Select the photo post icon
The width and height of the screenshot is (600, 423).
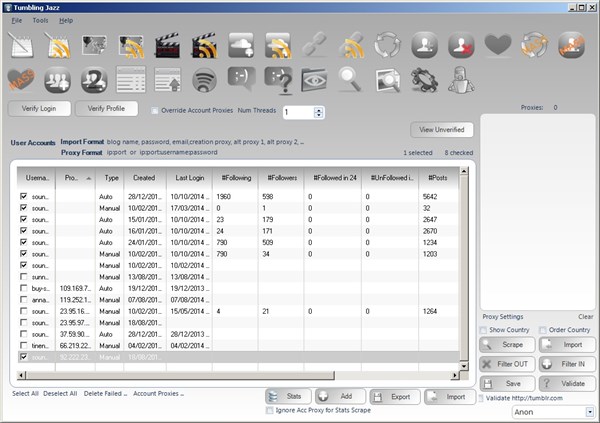tap(94, 46)
